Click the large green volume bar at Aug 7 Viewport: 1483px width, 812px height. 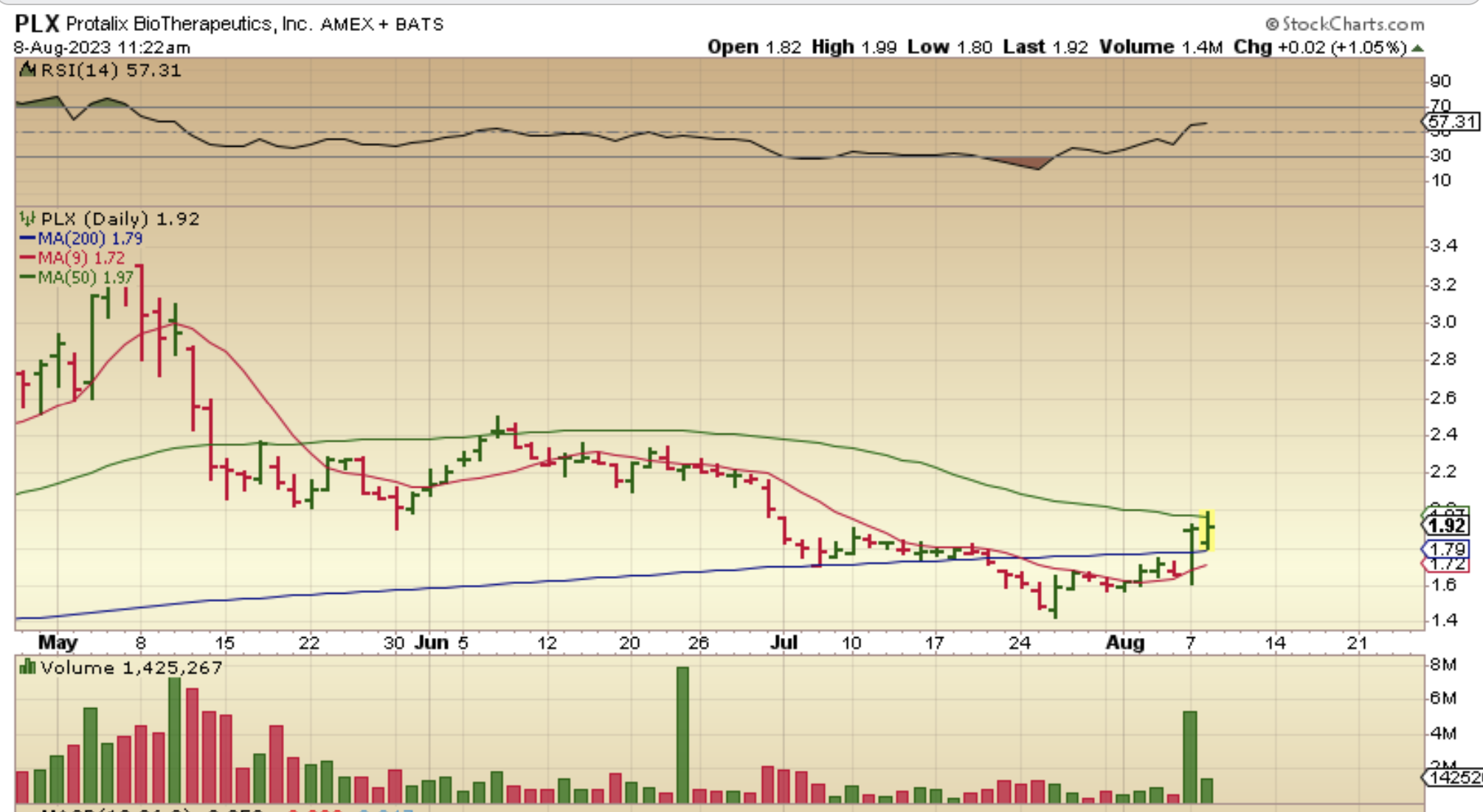1189,756
